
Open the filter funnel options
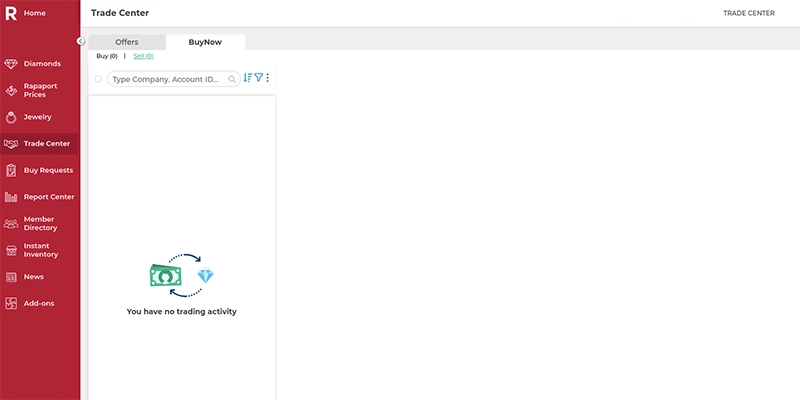pos(258,78)
